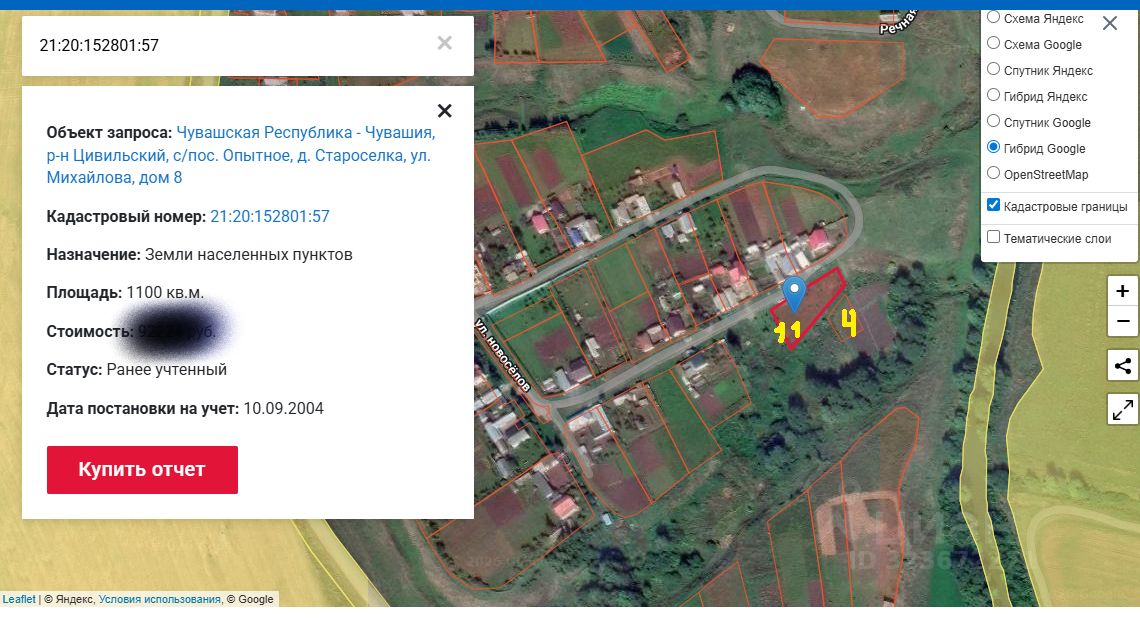Click the Купить отчет button
Viewport: 1140px width, 622px height.
click(x=142, y=469)
